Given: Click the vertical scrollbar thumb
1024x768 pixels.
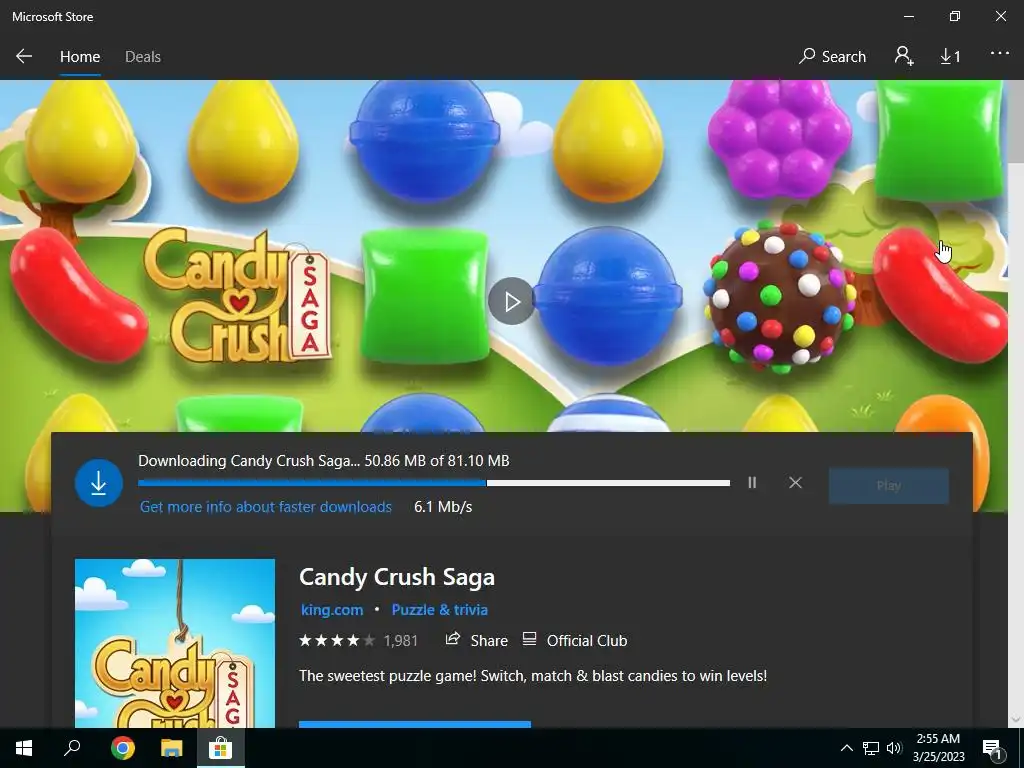Looking at the screenshot, I should point(1017,121).
